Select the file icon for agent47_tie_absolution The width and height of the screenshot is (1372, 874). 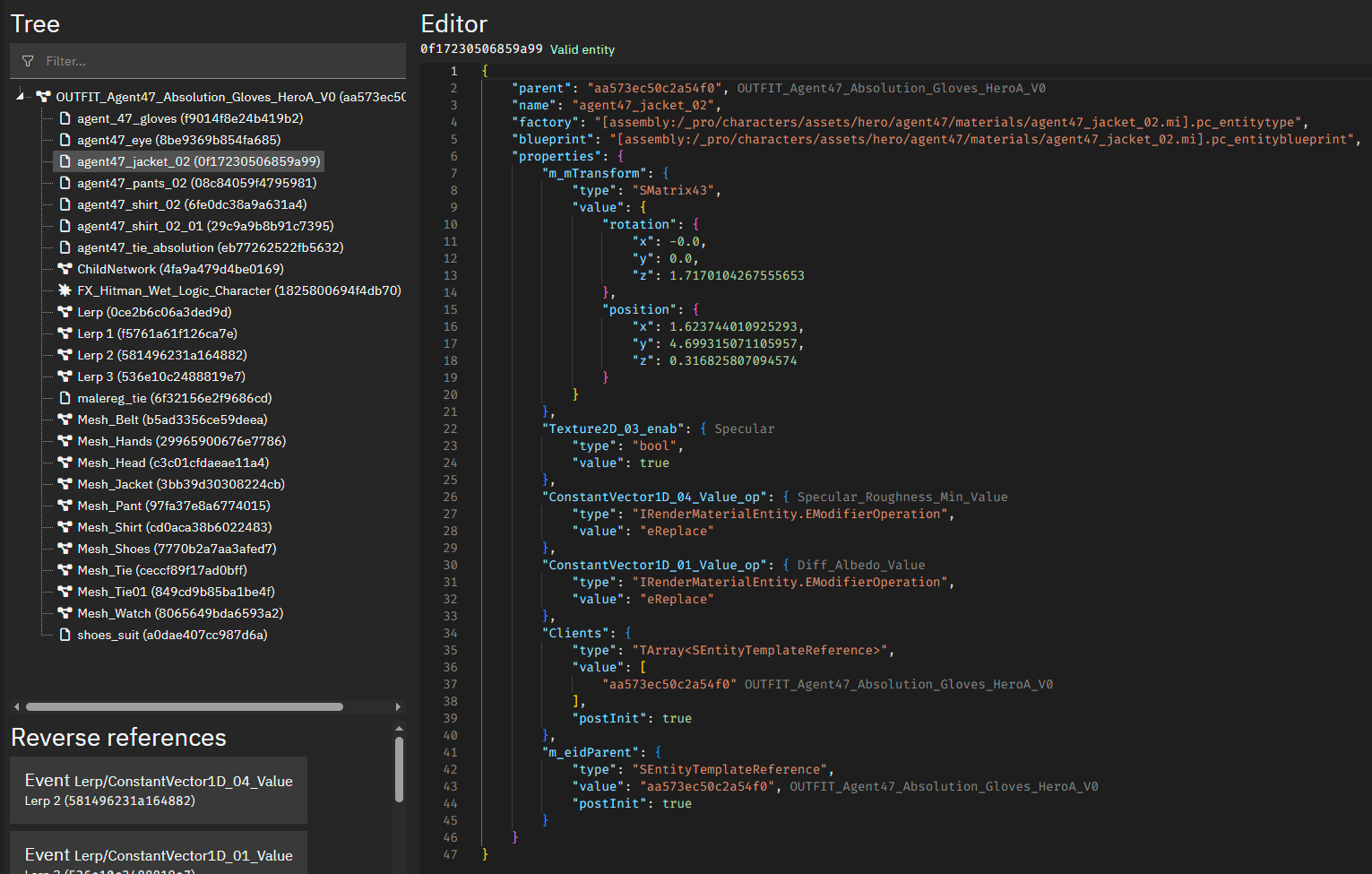point(65,247)
